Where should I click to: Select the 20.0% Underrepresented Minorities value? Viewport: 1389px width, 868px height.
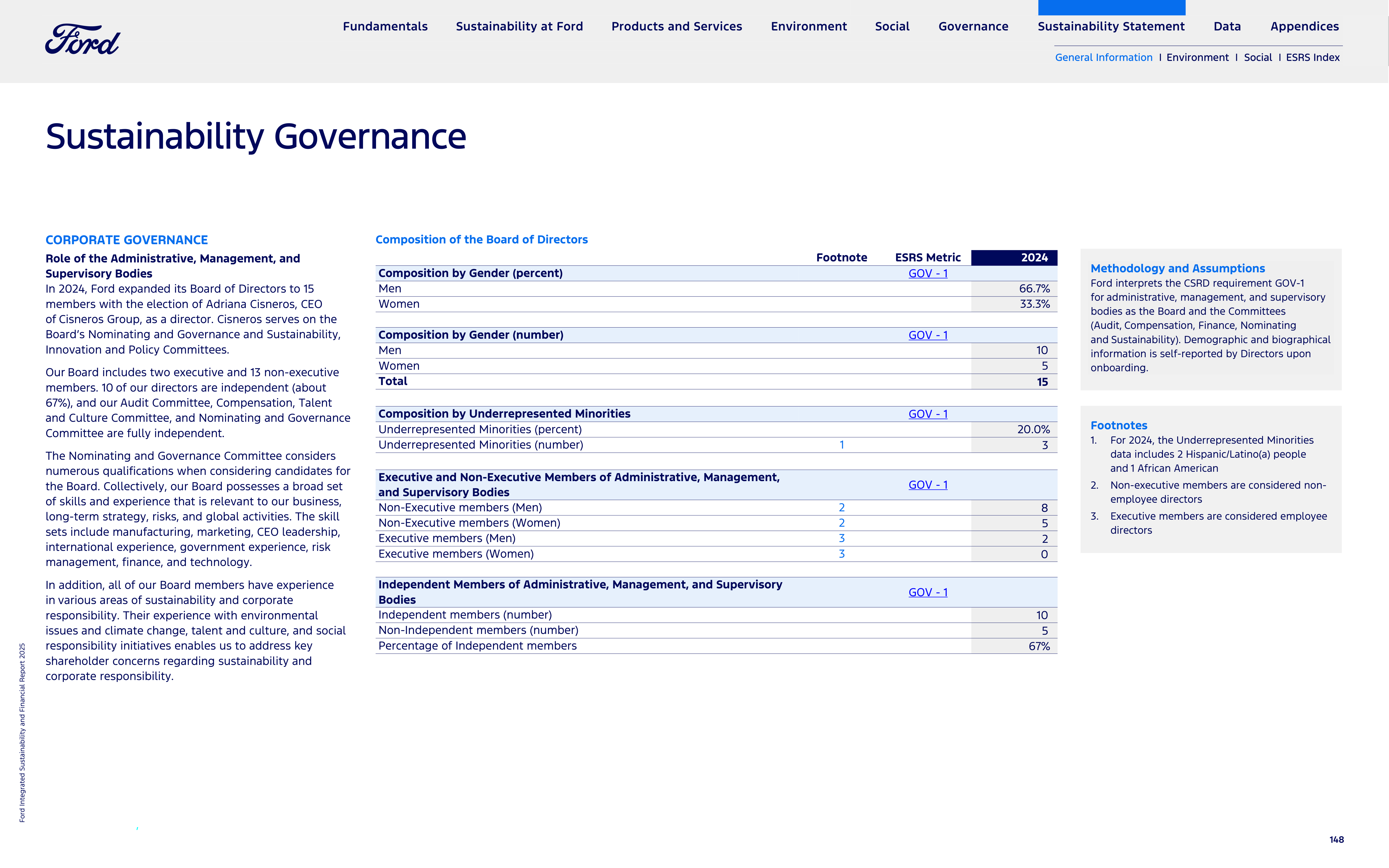1033,429
